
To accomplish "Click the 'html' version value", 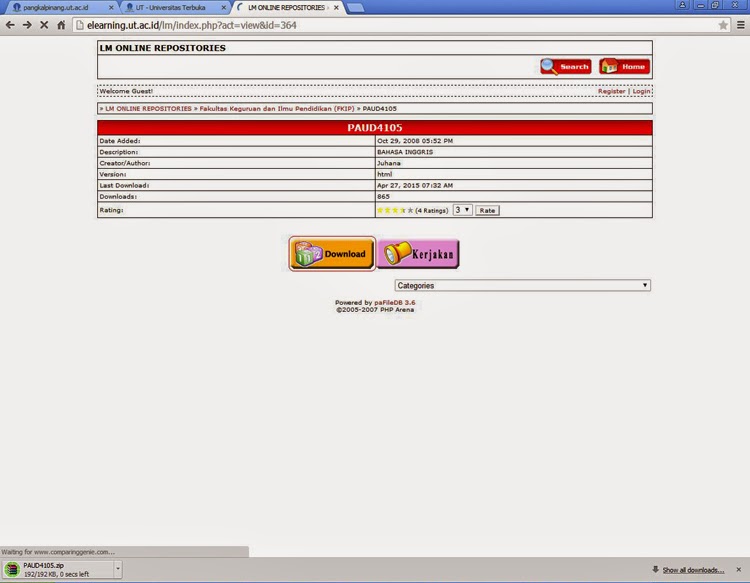I will (385, 174).
